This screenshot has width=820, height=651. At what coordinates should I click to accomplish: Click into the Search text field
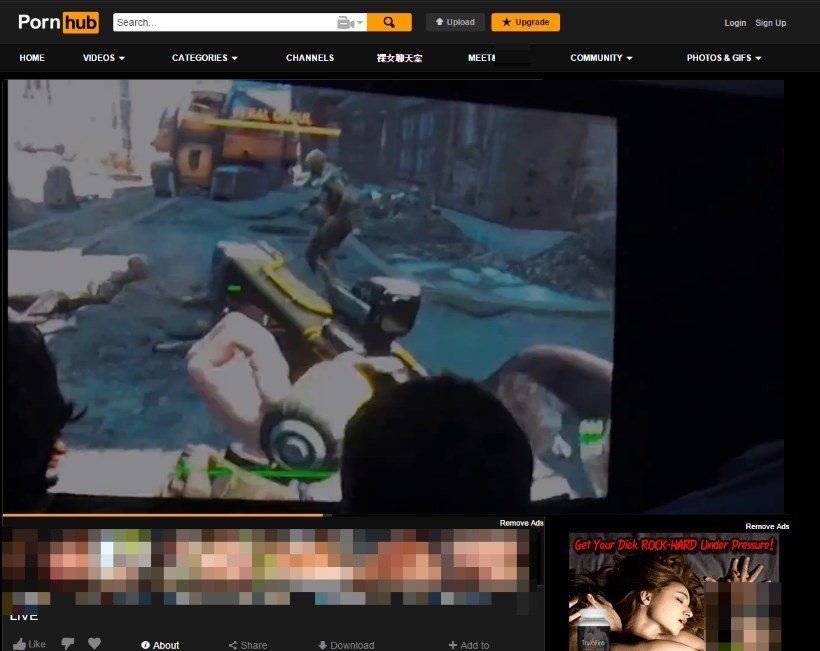tap(225, 22)
